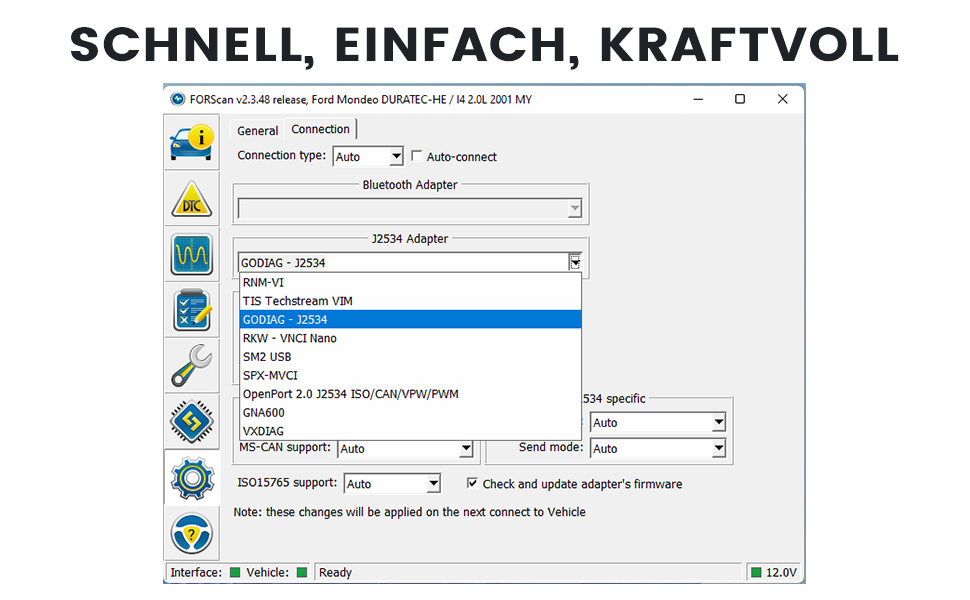
Task: Pick TIS Techstream VIM from list
Action: pyautogui.click(x=297, y=301)
